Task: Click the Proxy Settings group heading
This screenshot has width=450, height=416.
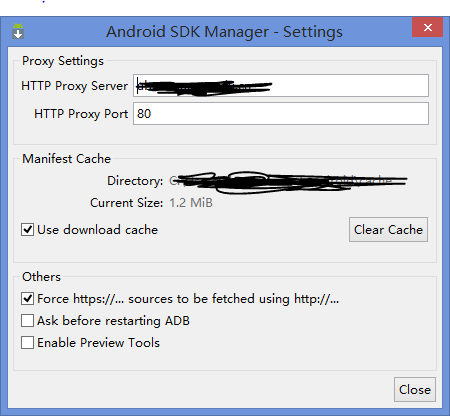Action: click(63, 61)
